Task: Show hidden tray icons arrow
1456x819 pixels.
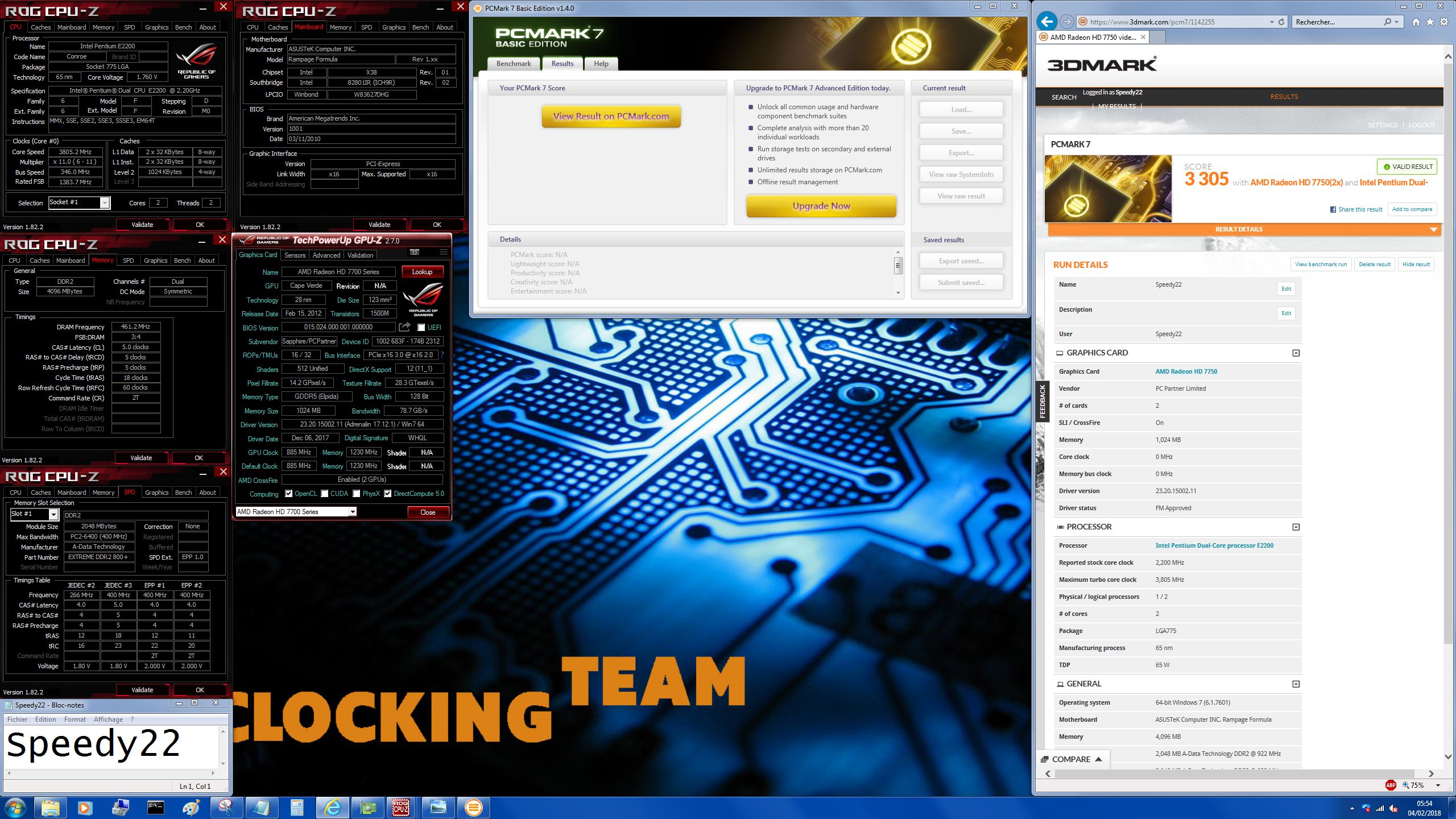Action: (1352, 808)
